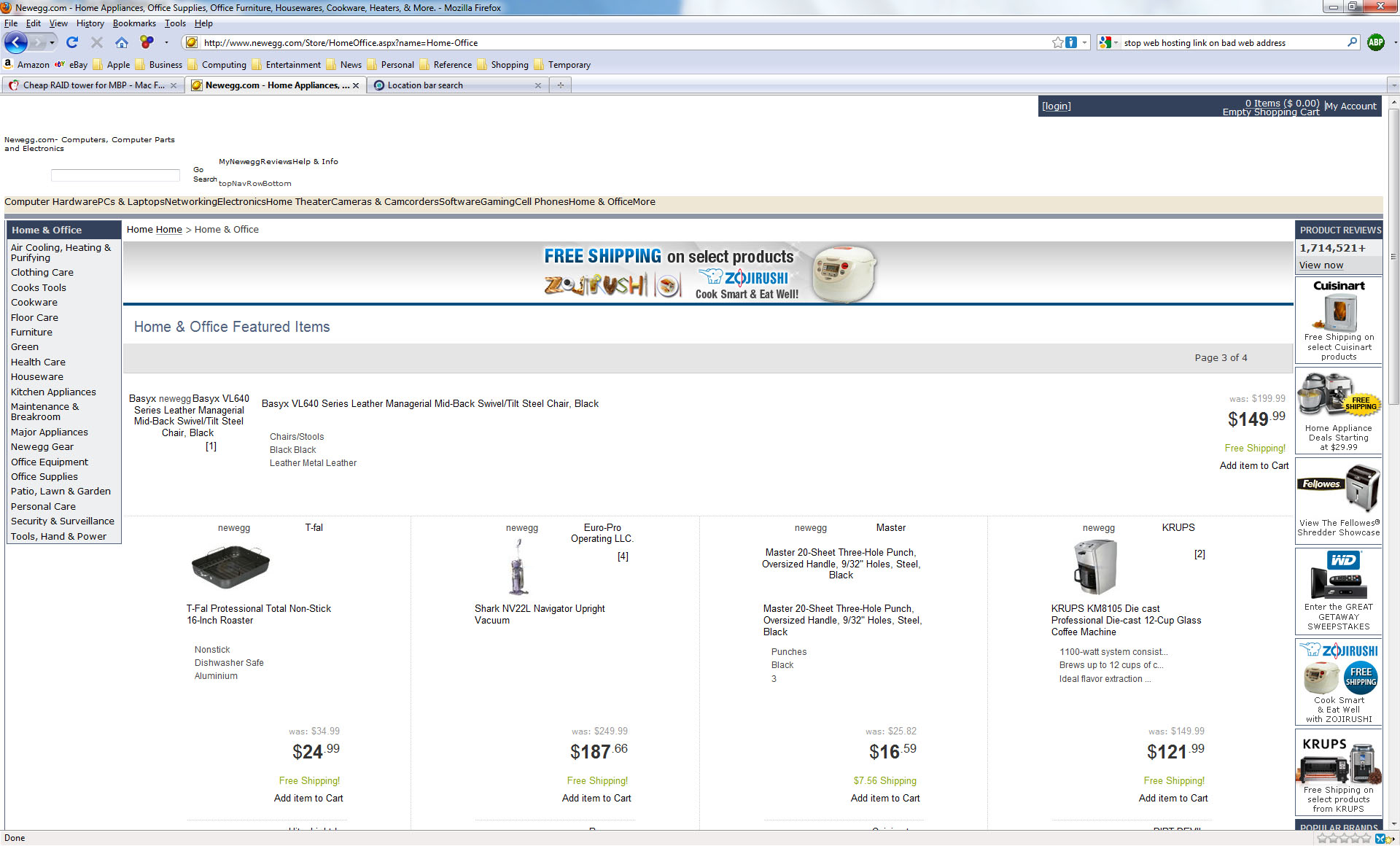This screenshot has height=846, width=1400.
Task: Open the View menu
Action: 58,23
